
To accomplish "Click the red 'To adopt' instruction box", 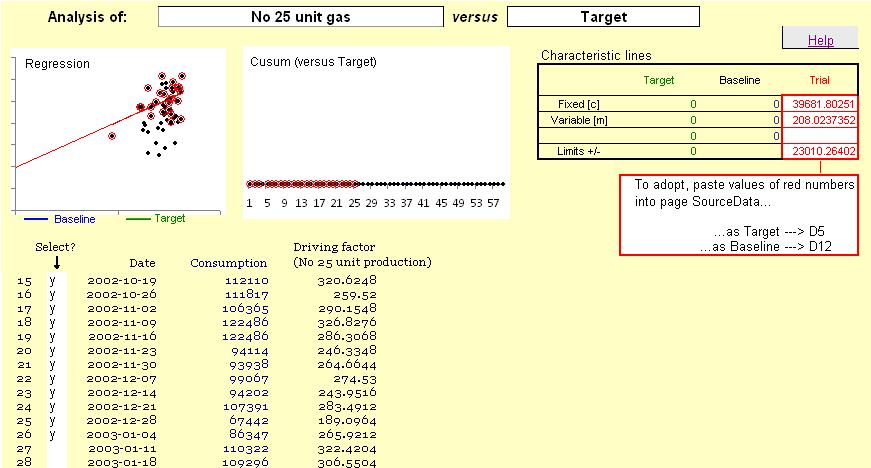I will pyautogui.click(x=739, y=215).
